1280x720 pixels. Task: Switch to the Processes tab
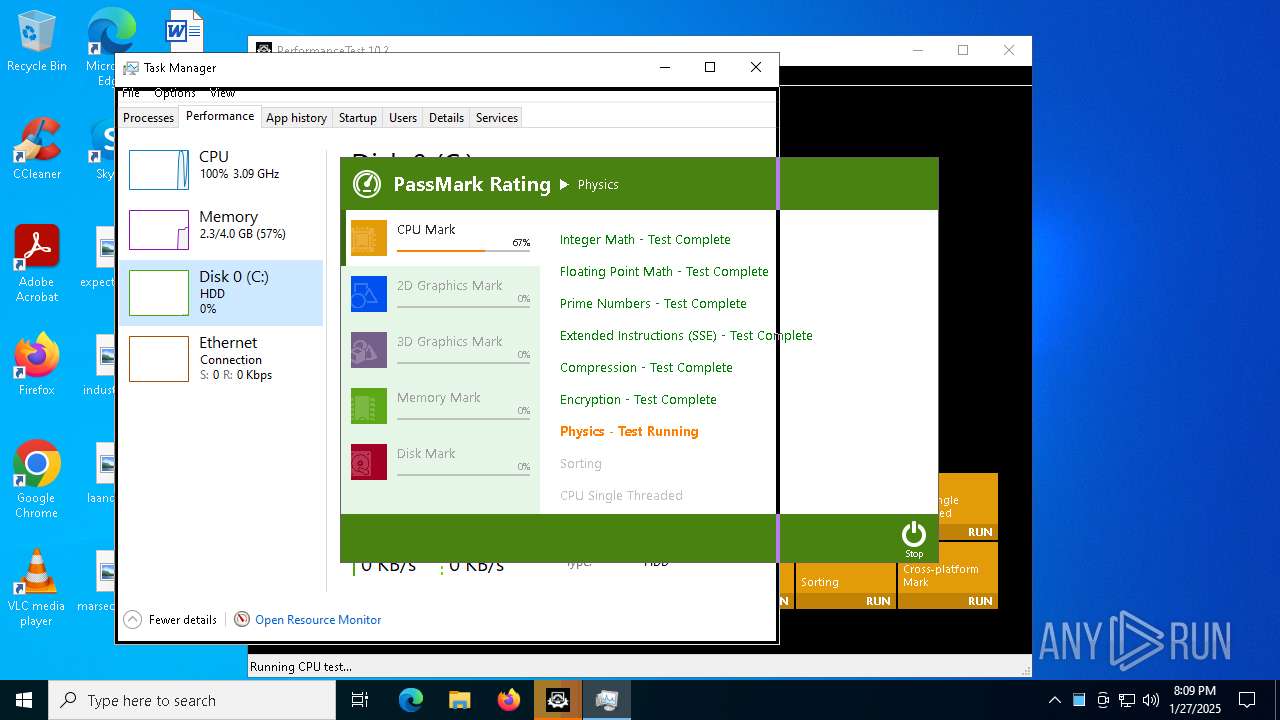(x=149, y=118)
